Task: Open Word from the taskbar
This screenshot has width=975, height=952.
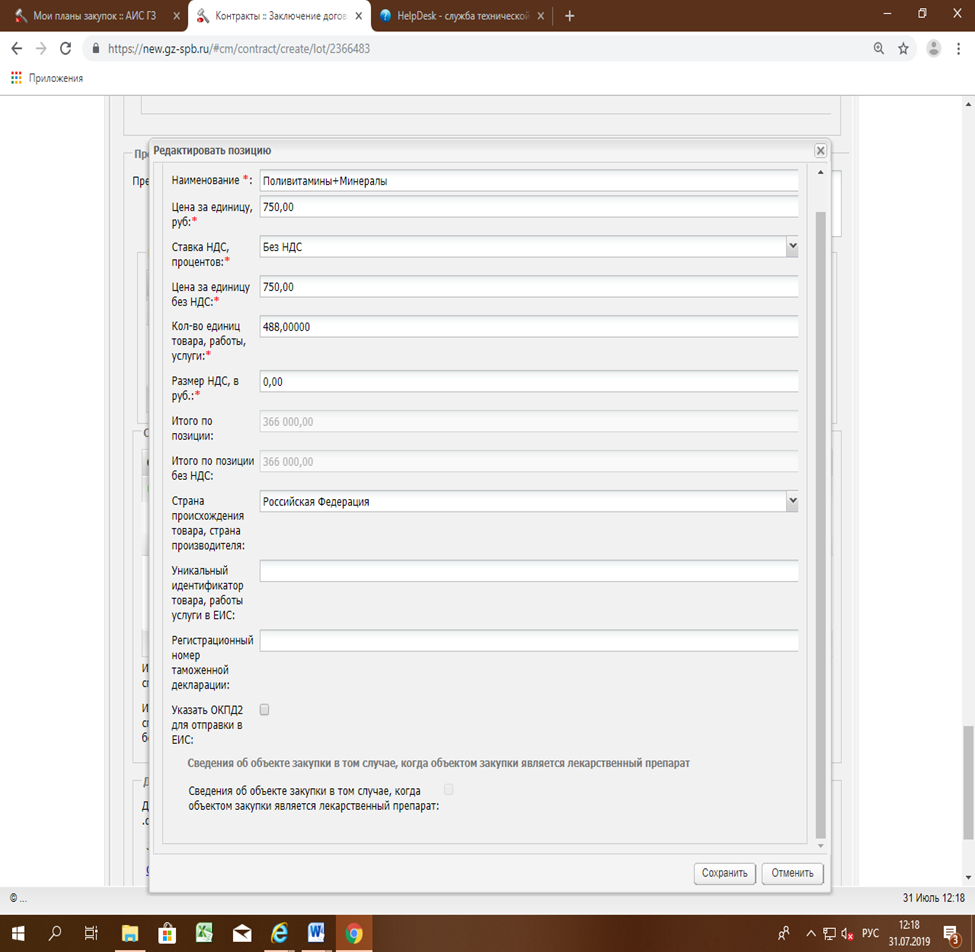Action: coord(317,933)
